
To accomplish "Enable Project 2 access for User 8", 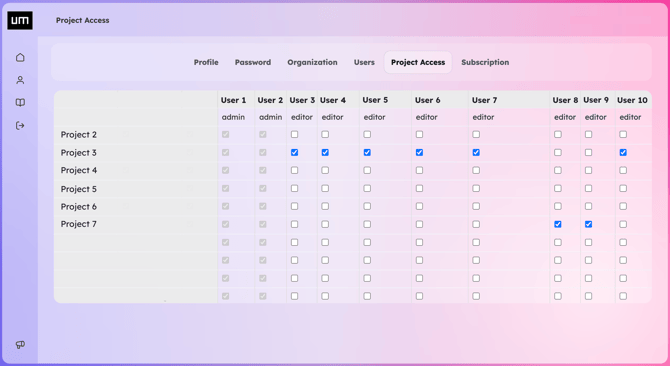I will click(558, 135).
